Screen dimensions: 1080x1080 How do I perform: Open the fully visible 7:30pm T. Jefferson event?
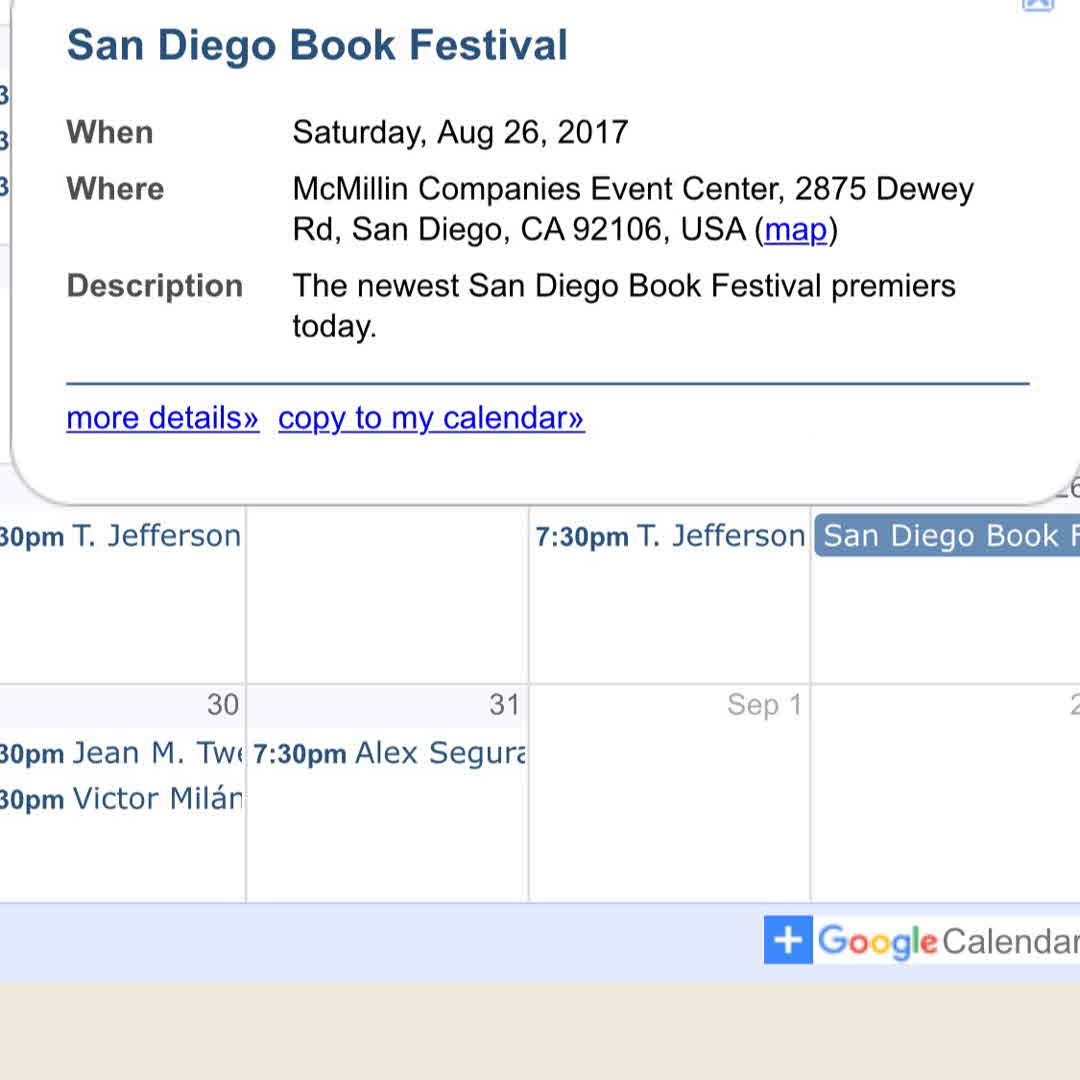click(670, 537)
